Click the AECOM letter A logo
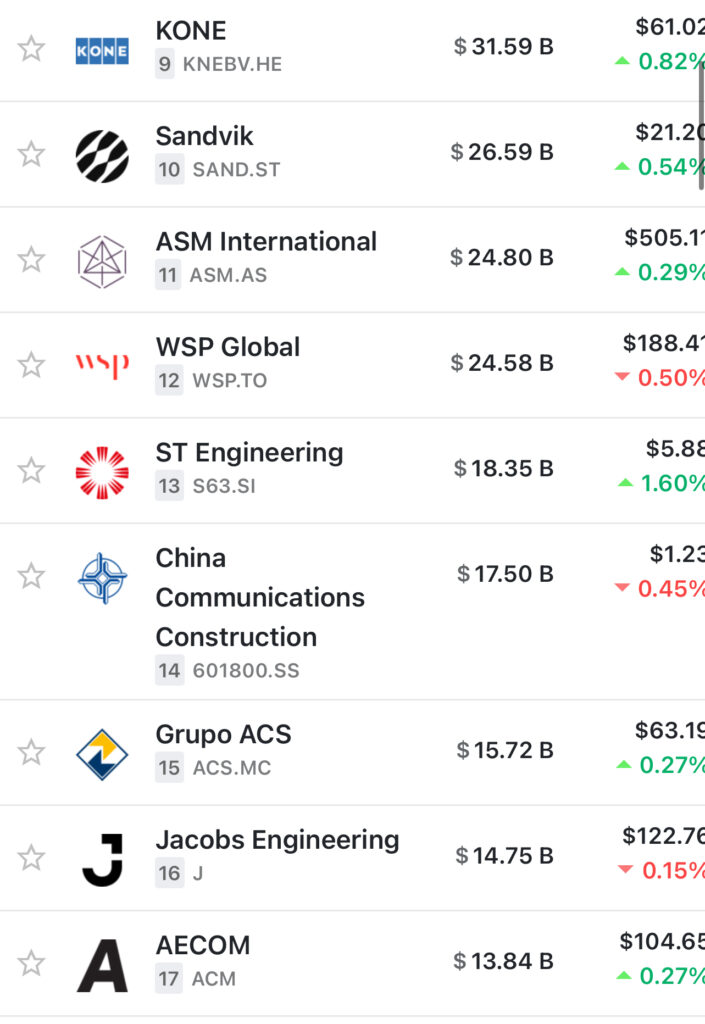This screenshot has height=1024, width=705. (x=102, y=966)
